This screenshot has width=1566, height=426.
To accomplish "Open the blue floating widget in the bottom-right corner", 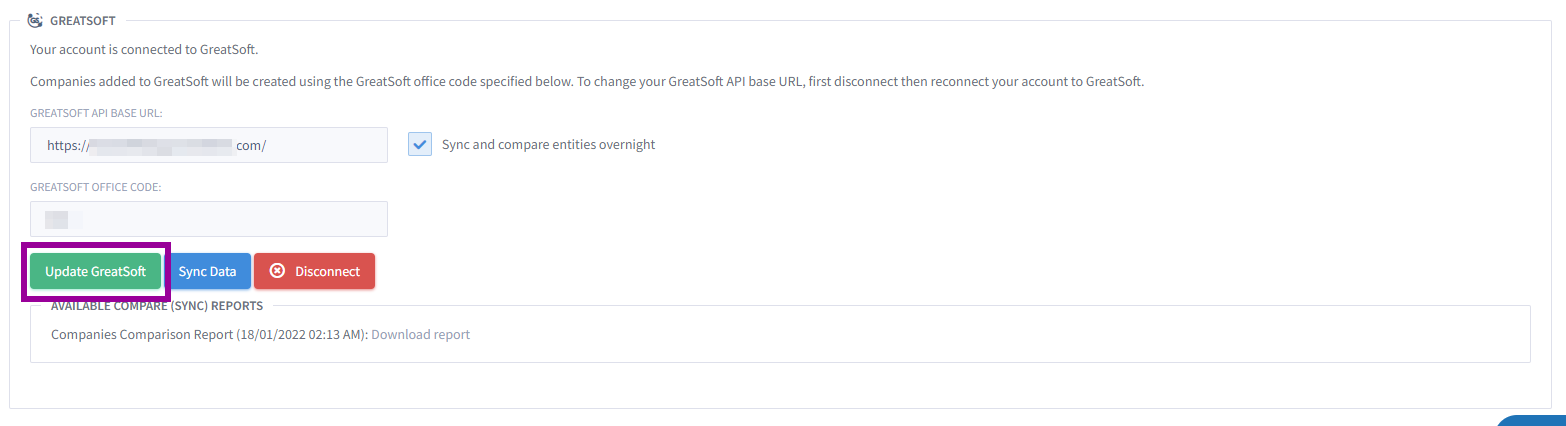I will click(x=1532, y=420).
